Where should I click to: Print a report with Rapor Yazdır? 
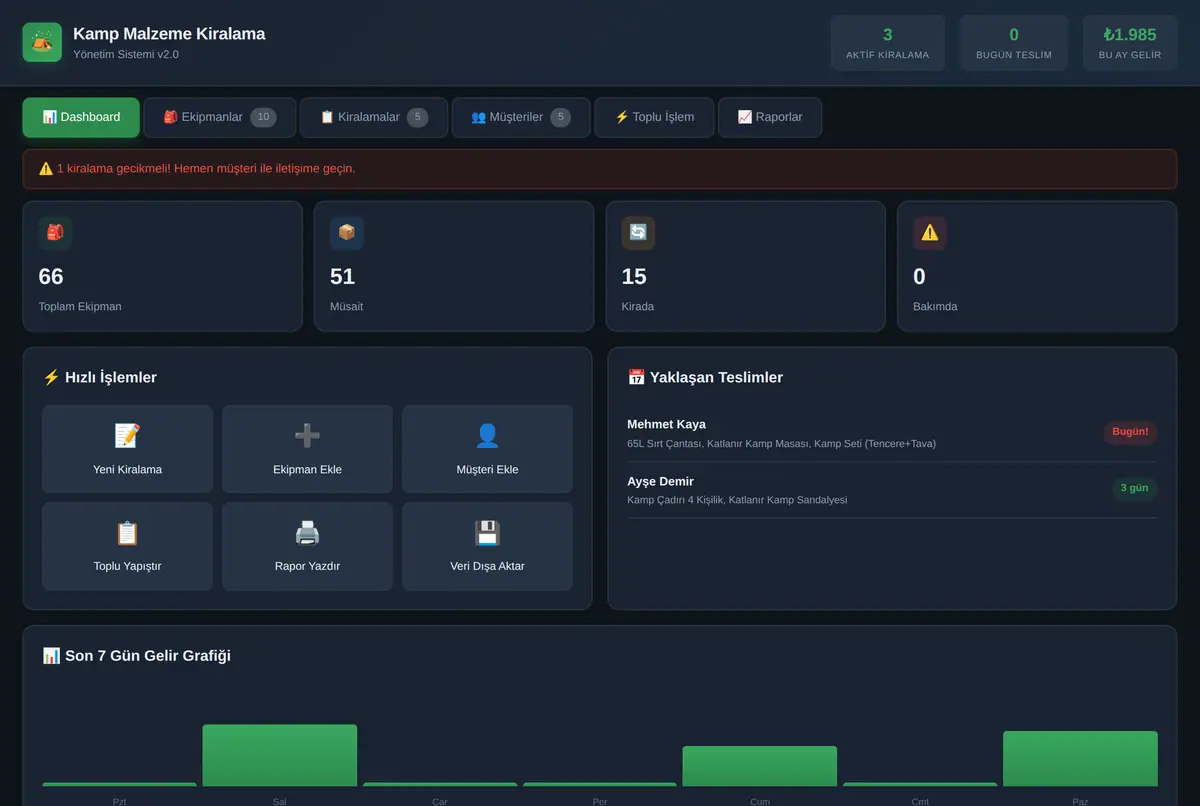coord(307,546)
